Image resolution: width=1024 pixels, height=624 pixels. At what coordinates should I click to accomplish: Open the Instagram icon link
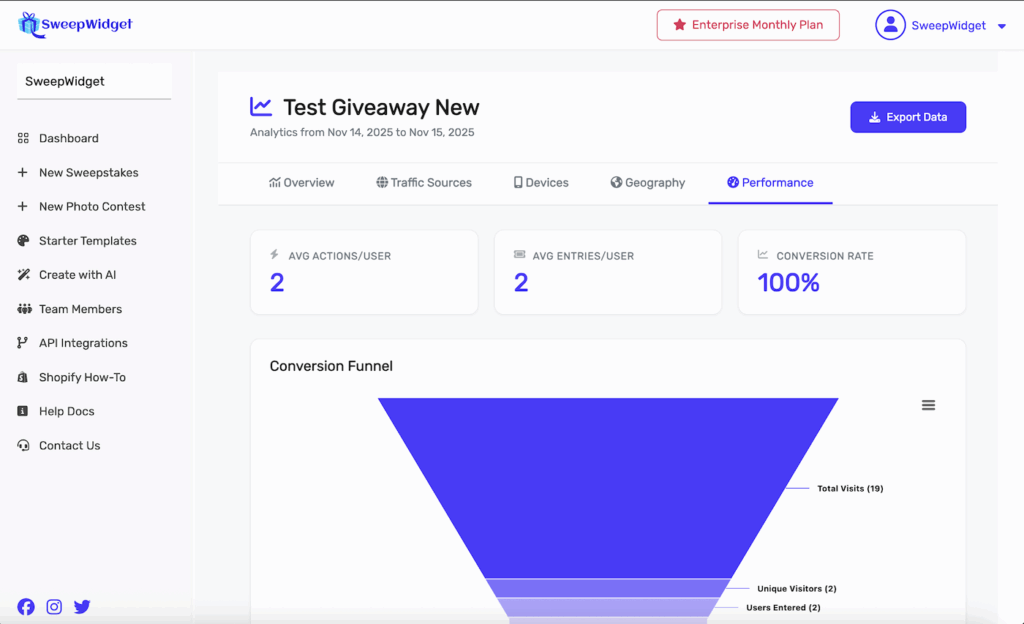pos(54,606)
